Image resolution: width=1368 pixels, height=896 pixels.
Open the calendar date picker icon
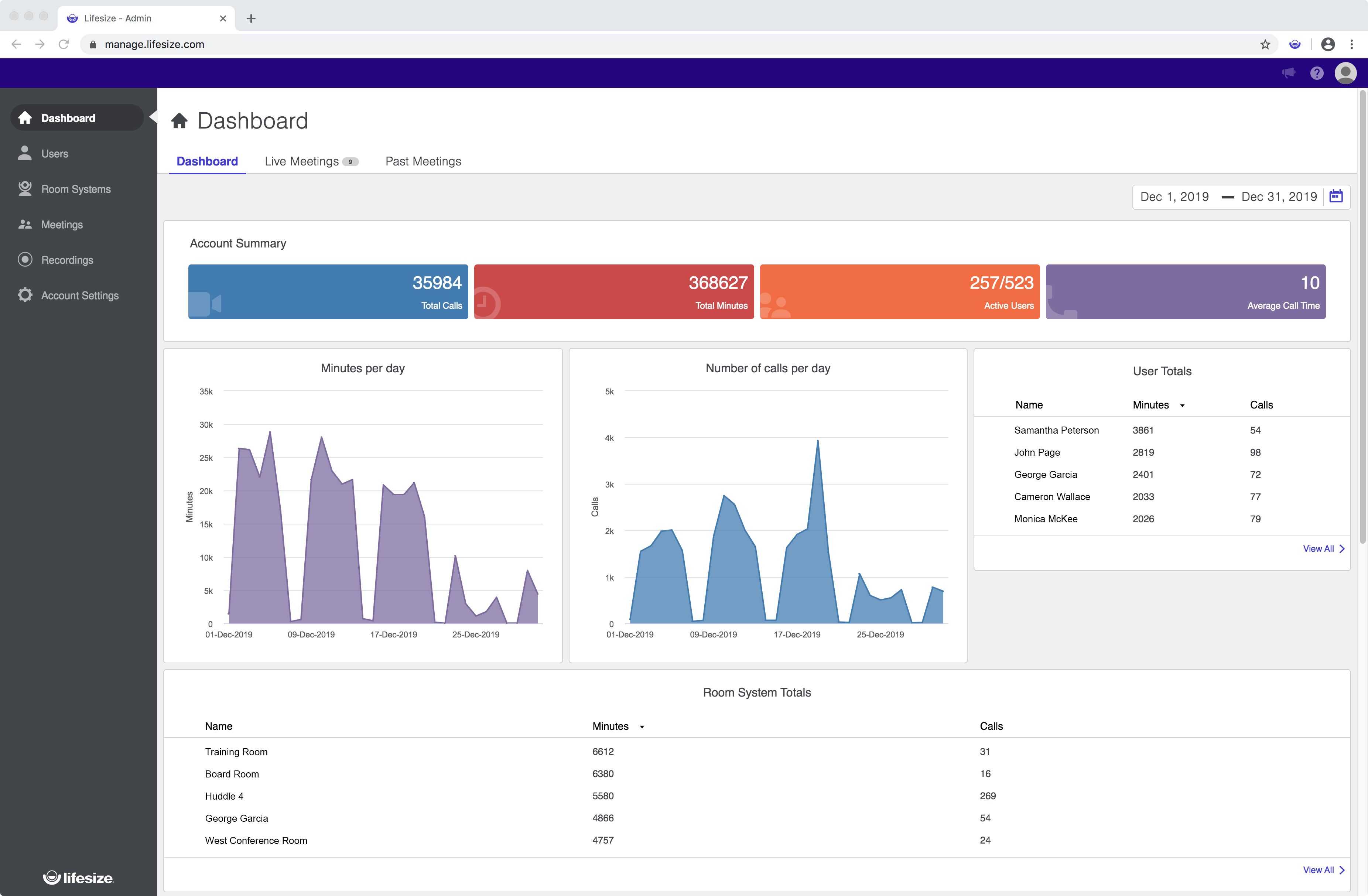1336,196
